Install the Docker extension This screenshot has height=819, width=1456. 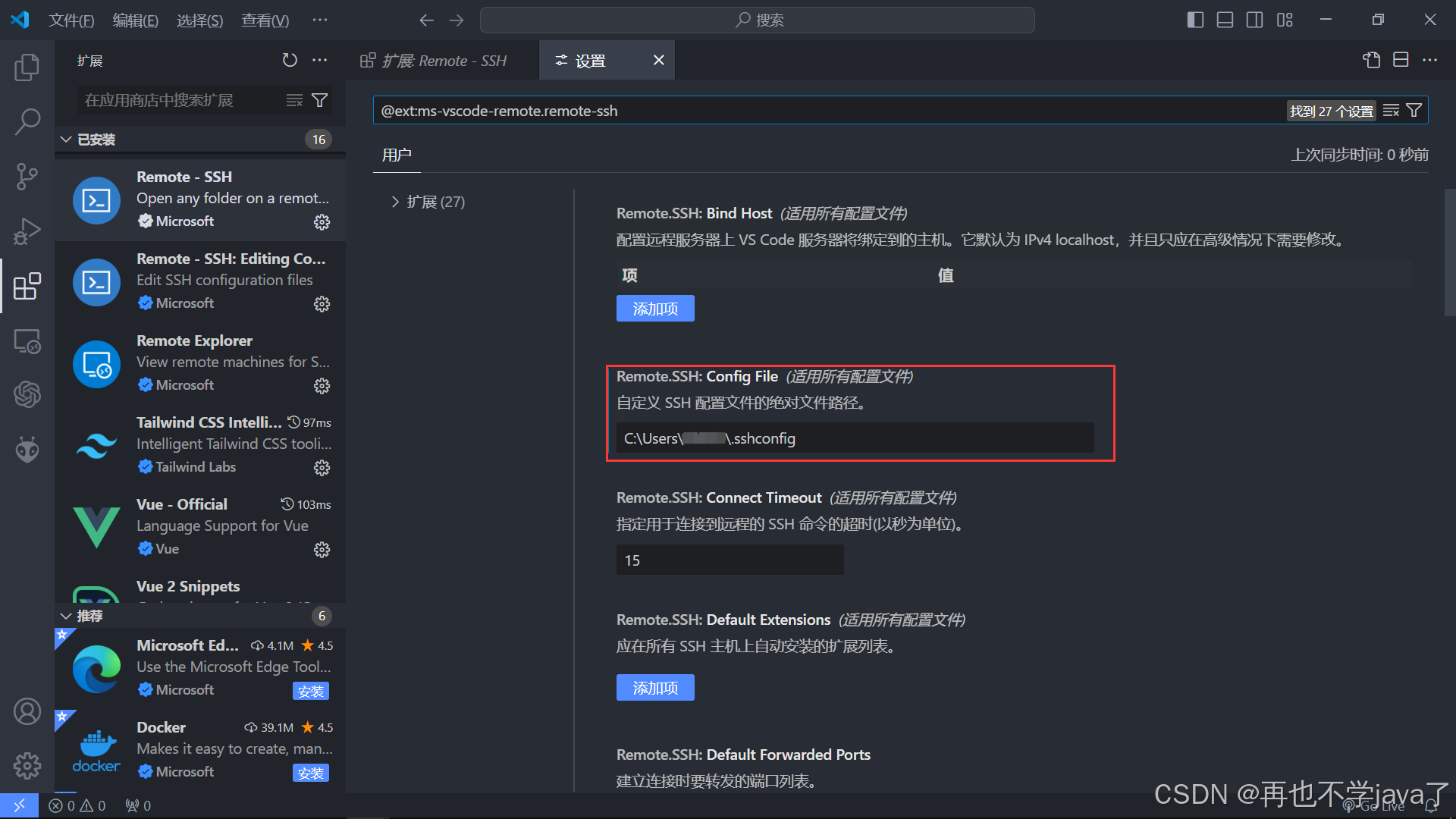click(311, 773)
